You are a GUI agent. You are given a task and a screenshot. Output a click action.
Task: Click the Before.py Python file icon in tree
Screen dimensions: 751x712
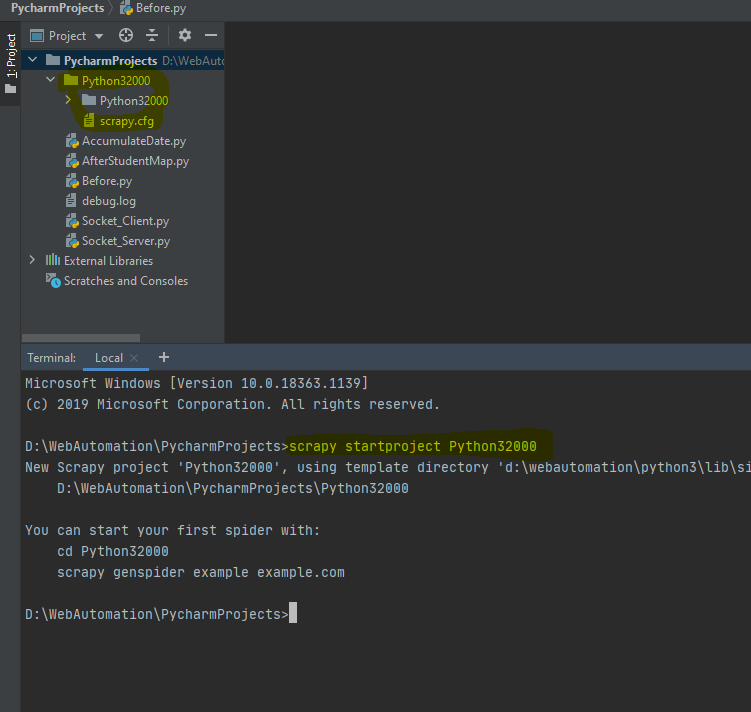pyautogui.click(x=72, y=181)
